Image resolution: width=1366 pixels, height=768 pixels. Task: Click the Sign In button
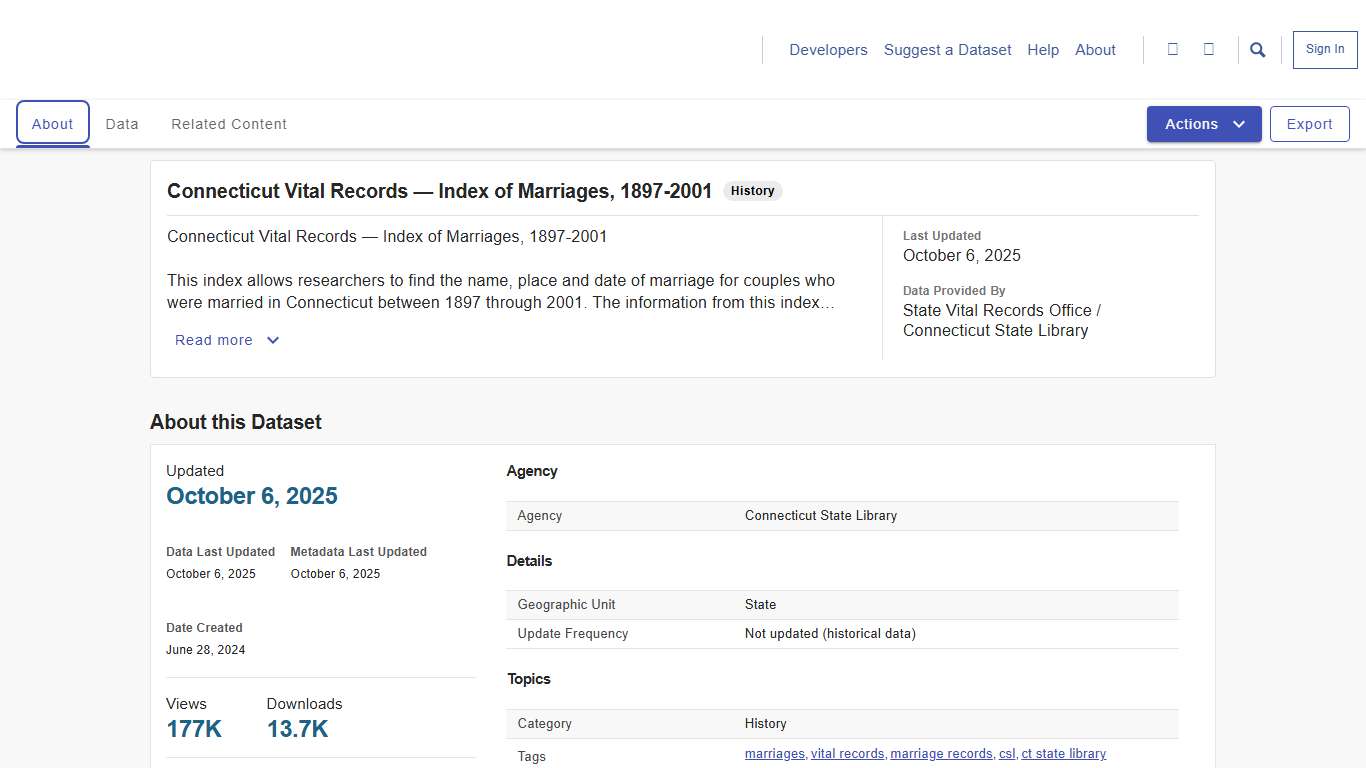(x=1324, y=48)
